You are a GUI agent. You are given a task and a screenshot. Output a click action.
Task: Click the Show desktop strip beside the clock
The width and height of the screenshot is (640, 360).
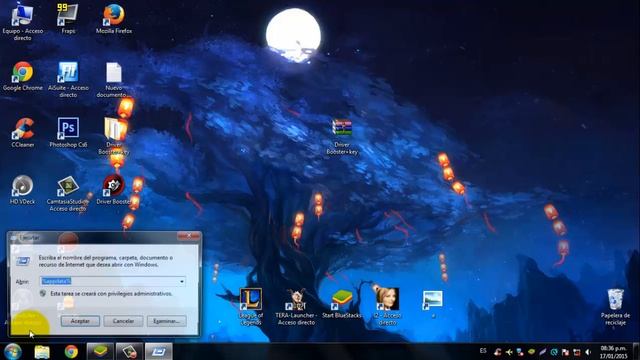pos(636,351)
